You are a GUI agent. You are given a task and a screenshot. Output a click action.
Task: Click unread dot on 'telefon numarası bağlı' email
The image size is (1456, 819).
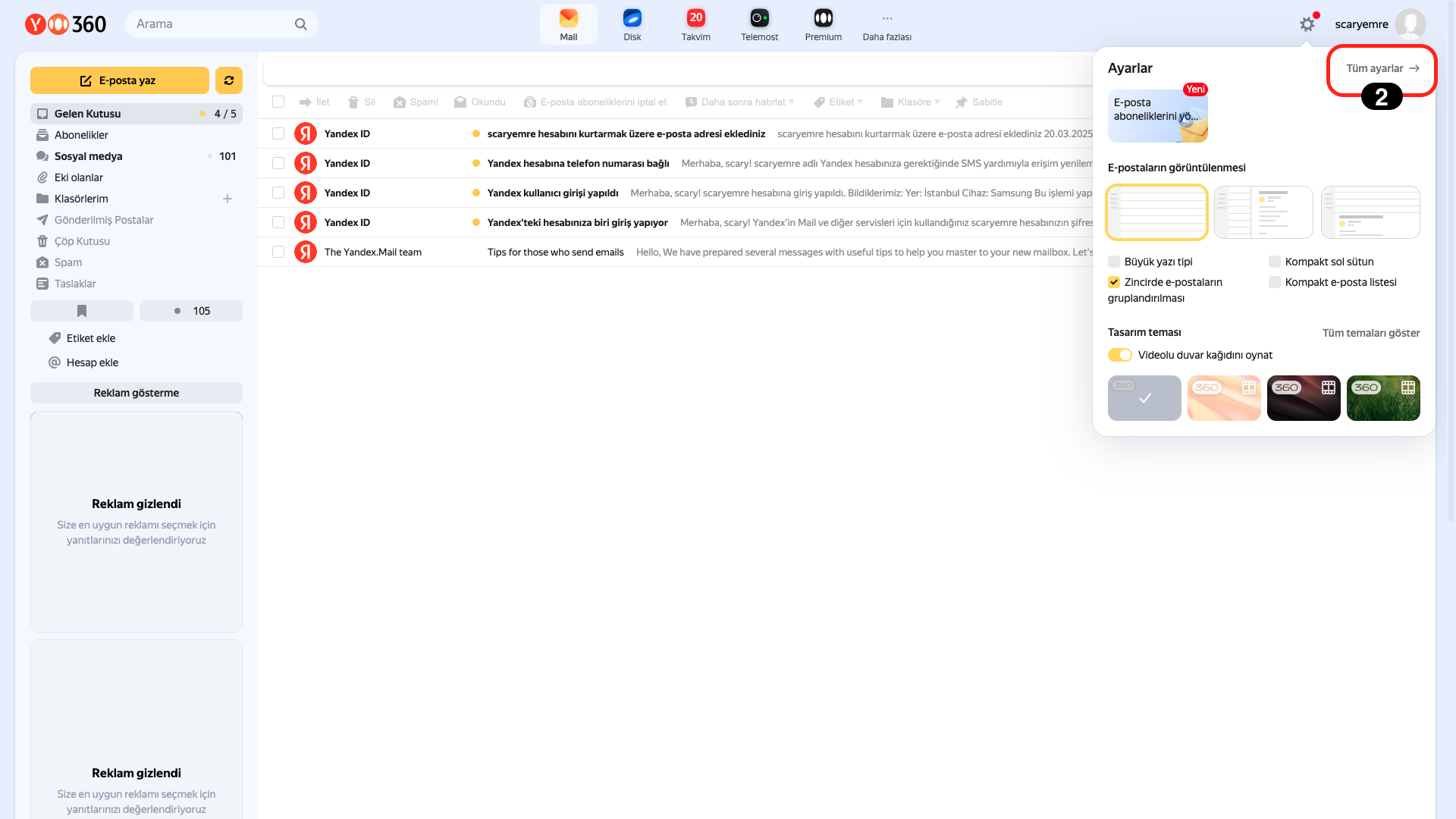[x=476, y=163]
